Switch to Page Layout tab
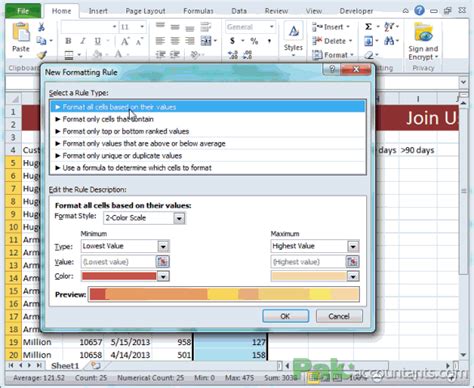Image resolution: width=474 pixels, height=388 pixels. pos(145,11)
